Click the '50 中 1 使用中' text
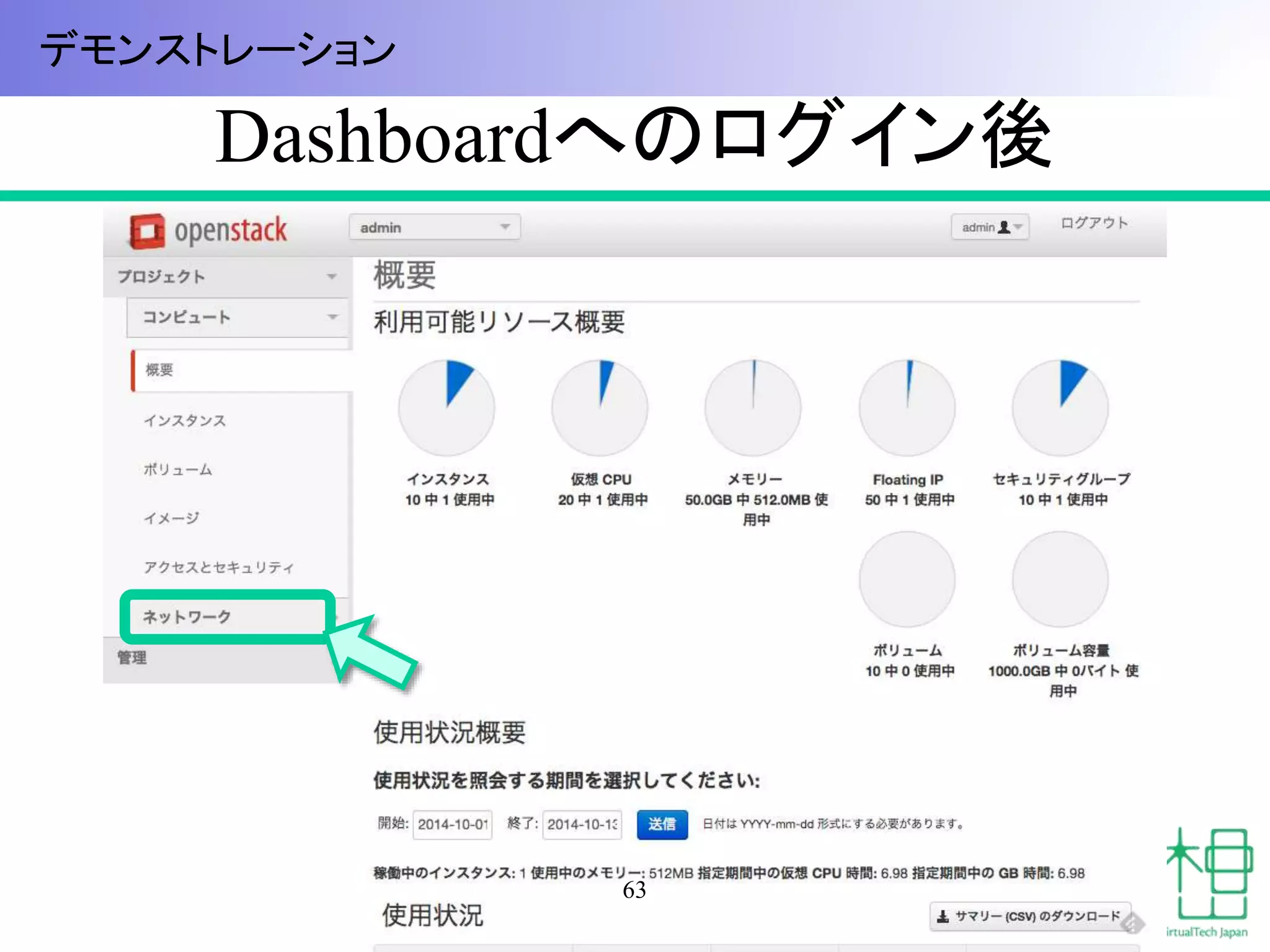1270x952 pixels. tap(910, 500)
